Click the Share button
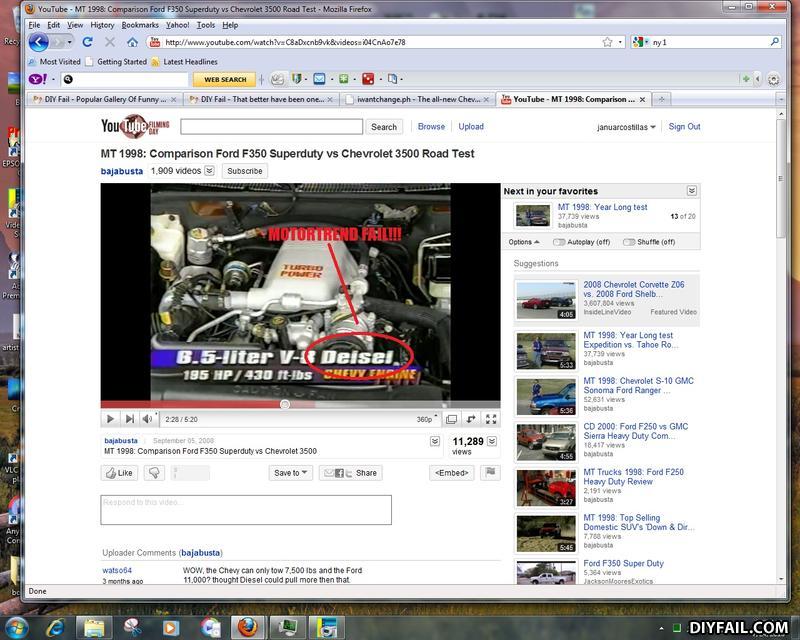This screenshot has height=640, width=800. tap(351, 473)
